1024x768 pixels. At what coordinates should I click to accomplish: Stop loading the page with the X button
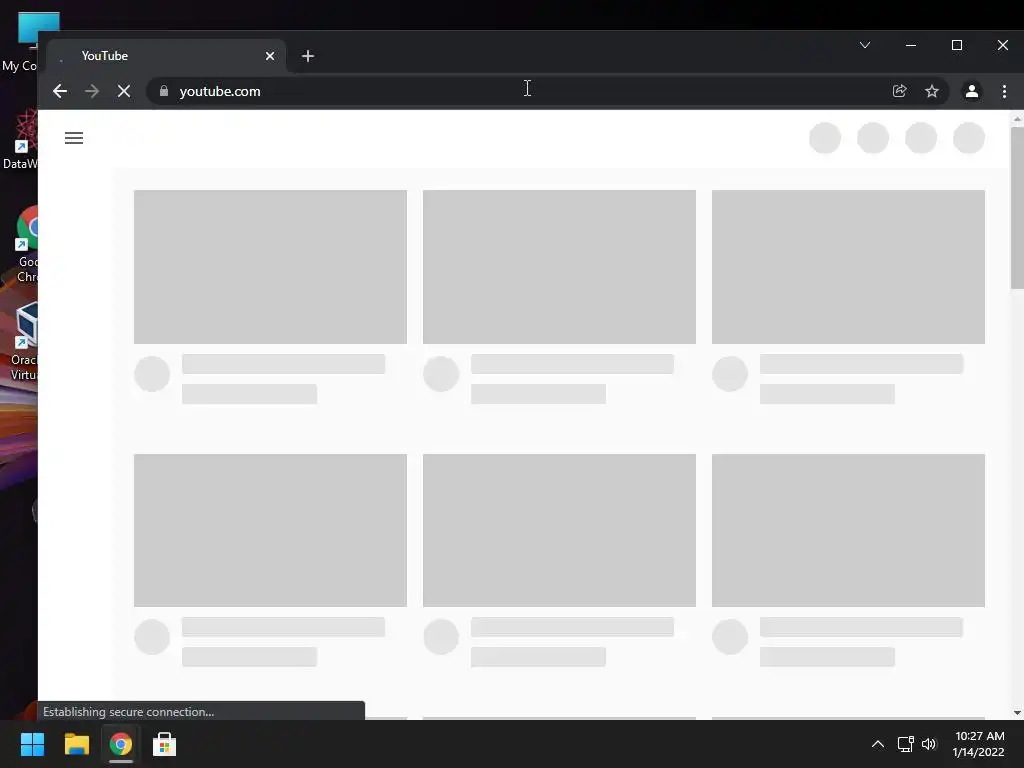click(124, 91)
